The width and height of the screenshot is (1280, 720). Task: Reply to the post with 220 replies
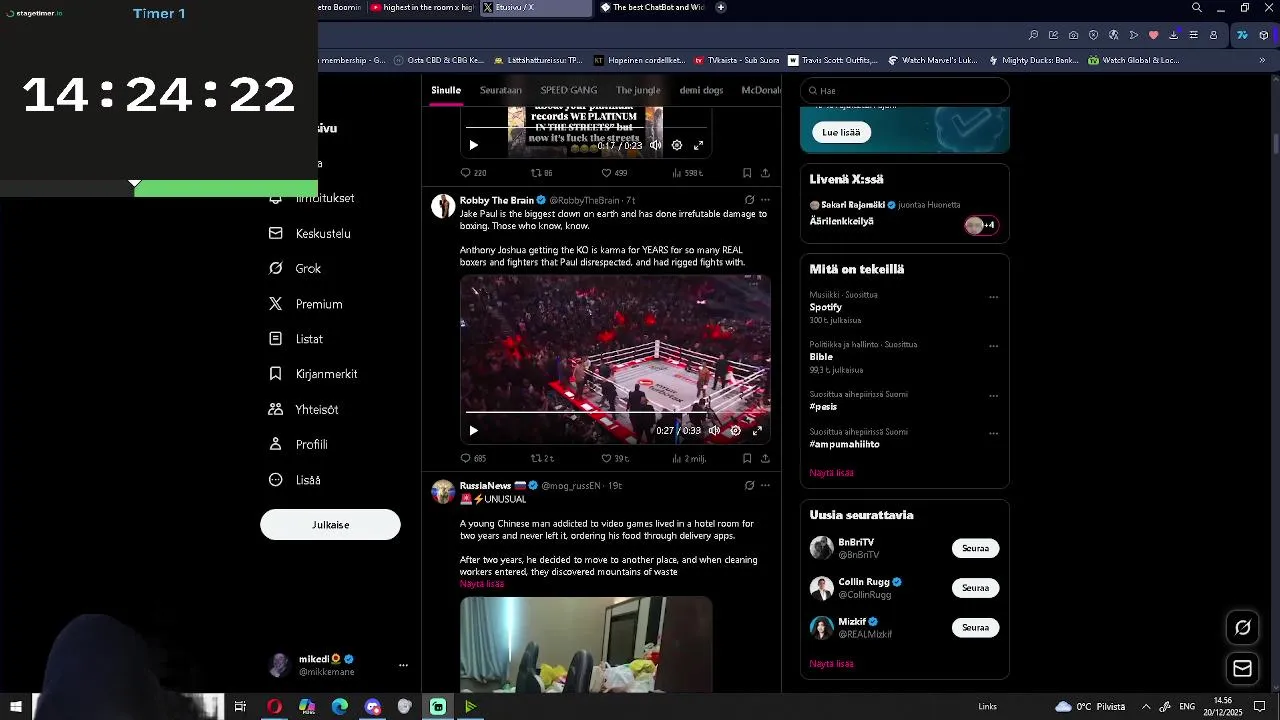pyautogui.click(x=473, y=173)
